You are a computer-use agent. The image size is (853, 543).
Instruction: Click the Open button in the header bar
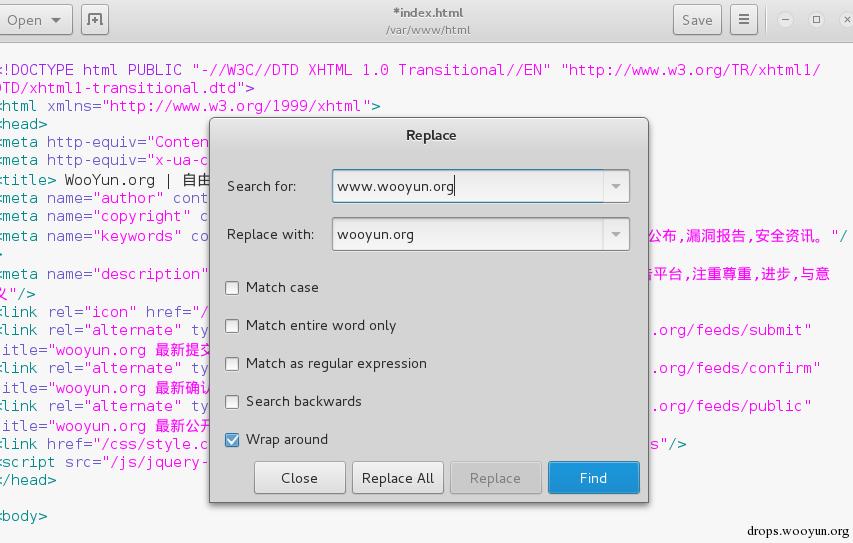pos(22,20)
